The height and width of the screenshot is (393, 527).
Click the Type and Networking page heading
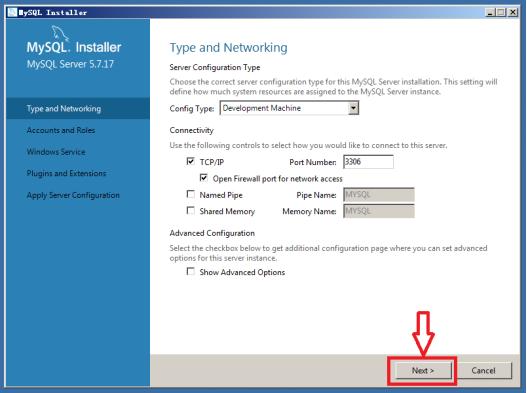point(229,48)
